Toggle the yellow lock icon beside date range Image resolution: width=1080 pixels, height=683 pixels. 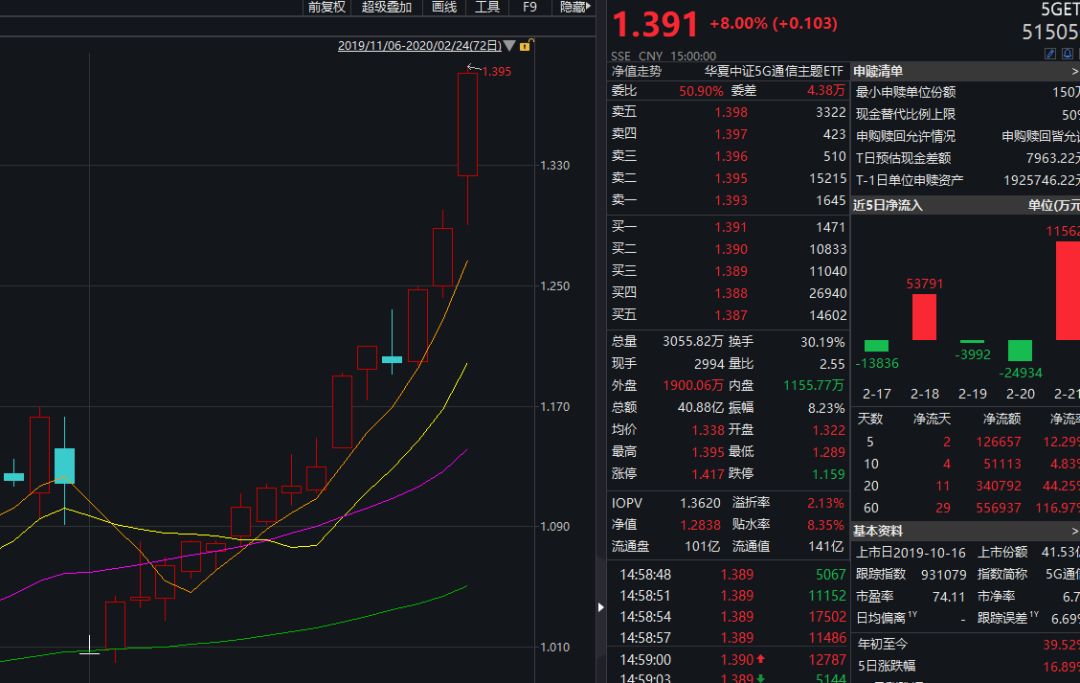[x=526, y=46]
